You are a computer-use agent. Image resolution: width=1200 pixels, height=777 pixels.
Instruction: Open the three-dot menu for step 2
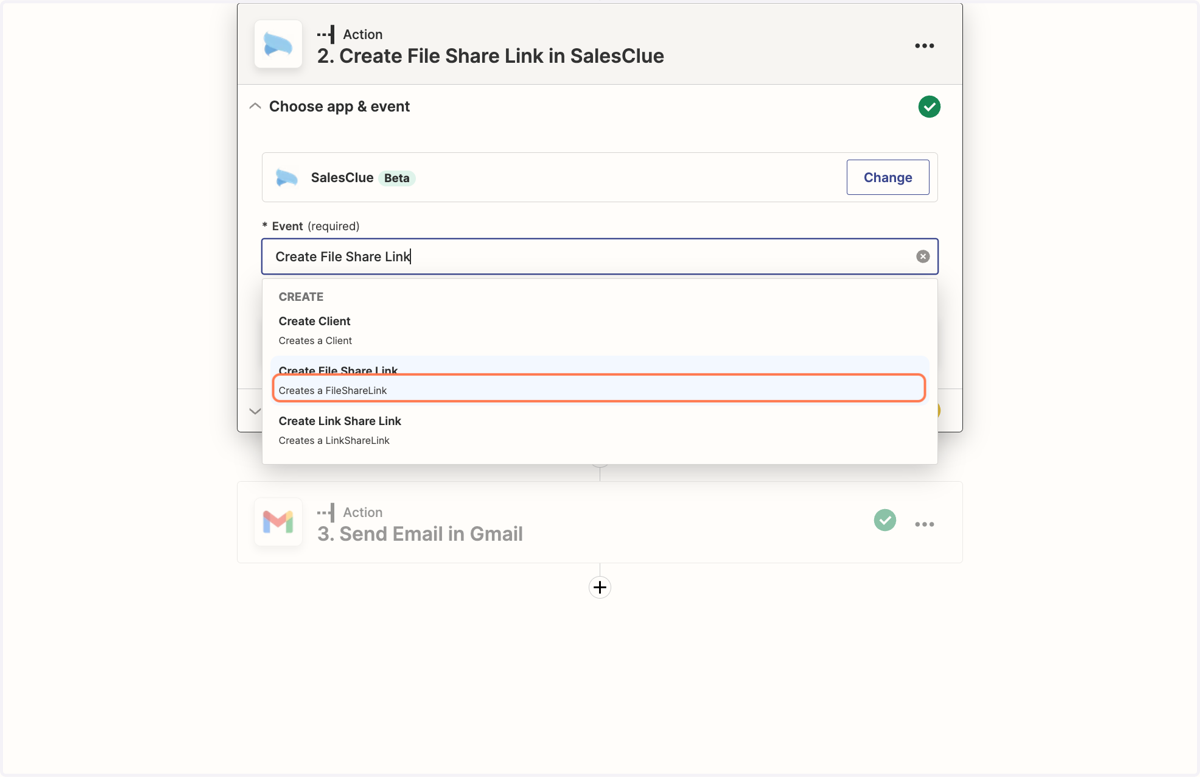924,46
